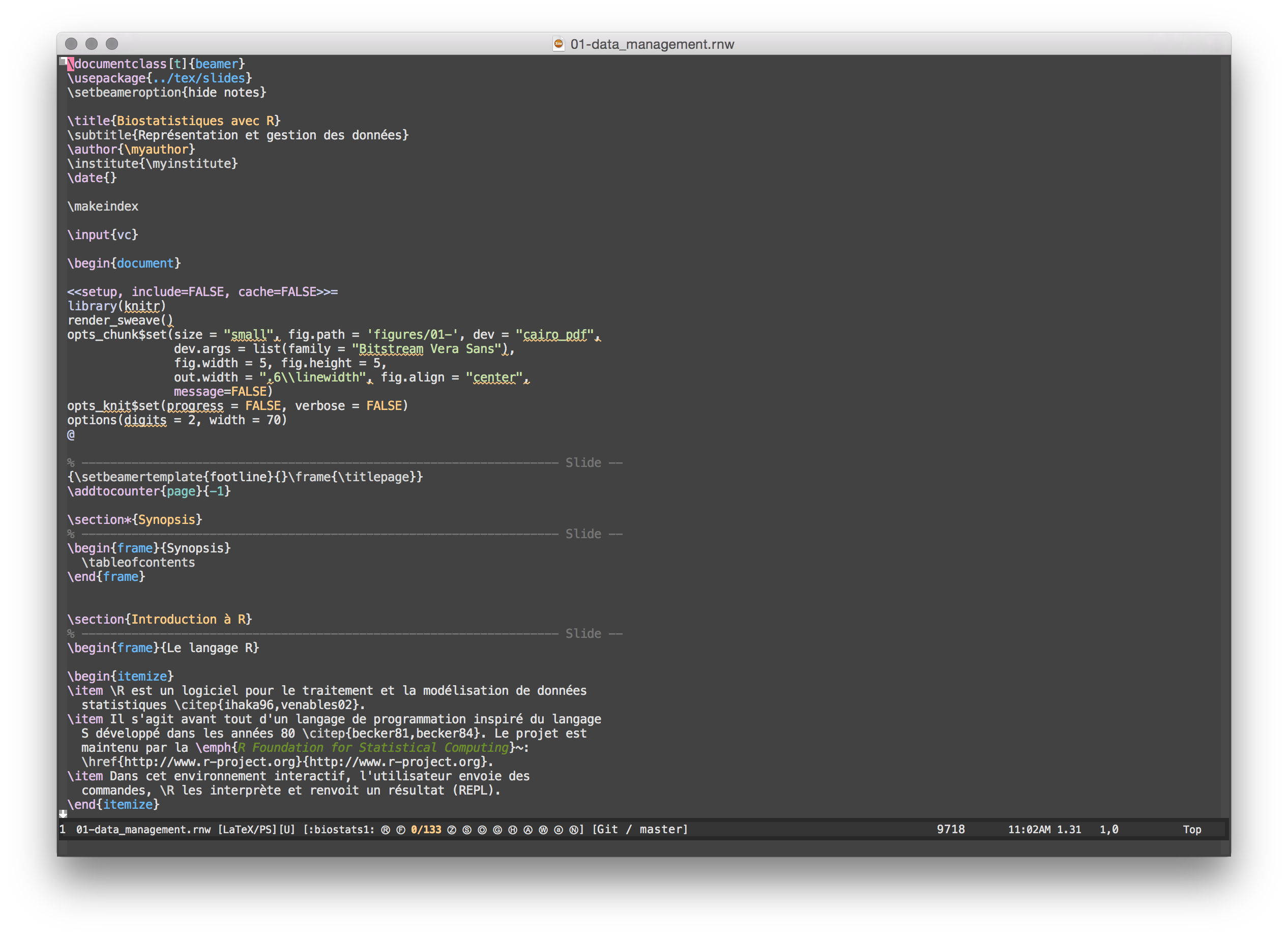Click the circled W mode-line indicator
The height and width of the screenshot is (938, 1288).
[543, 830]
